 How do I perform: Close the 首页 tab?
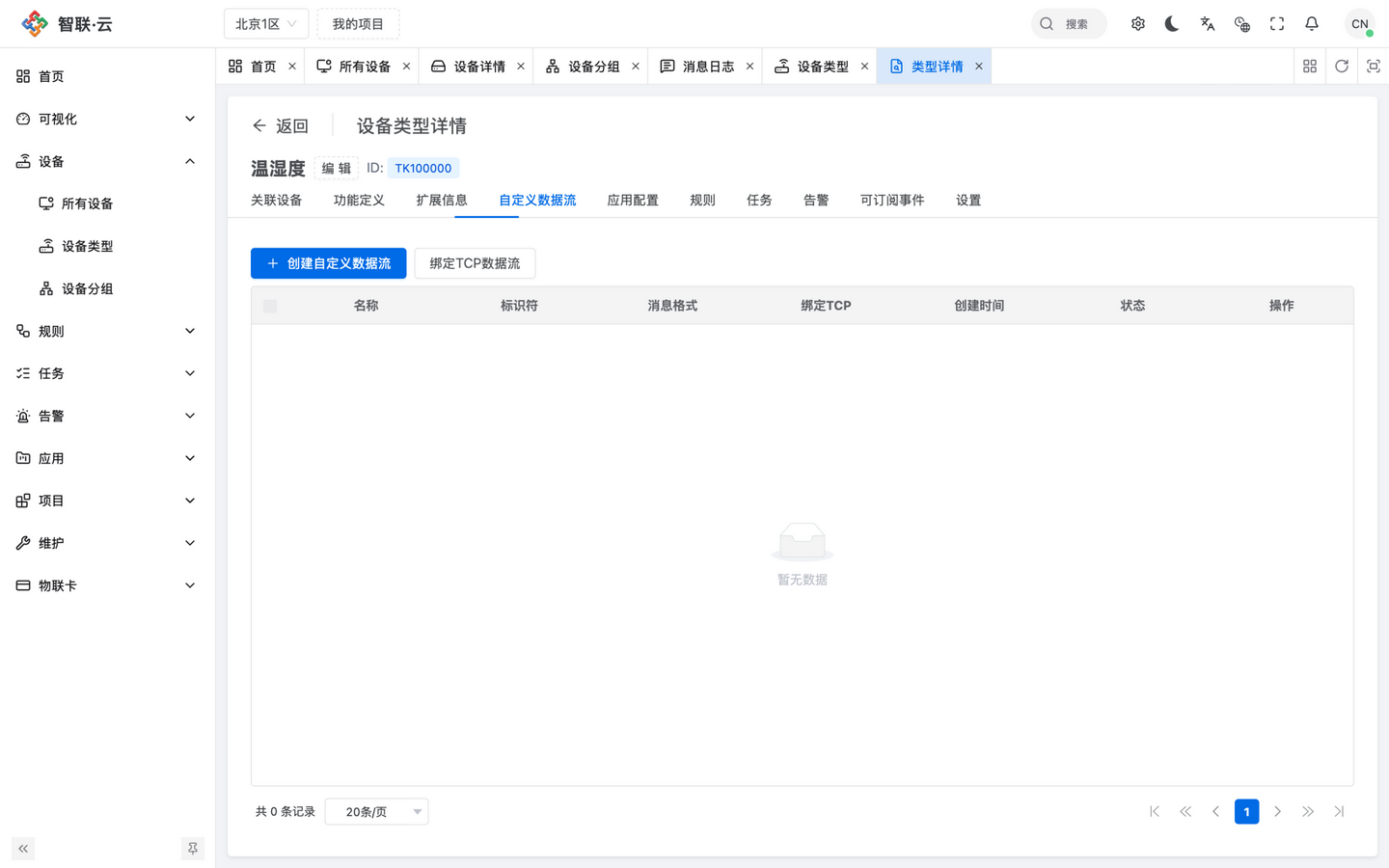[292, 67]
